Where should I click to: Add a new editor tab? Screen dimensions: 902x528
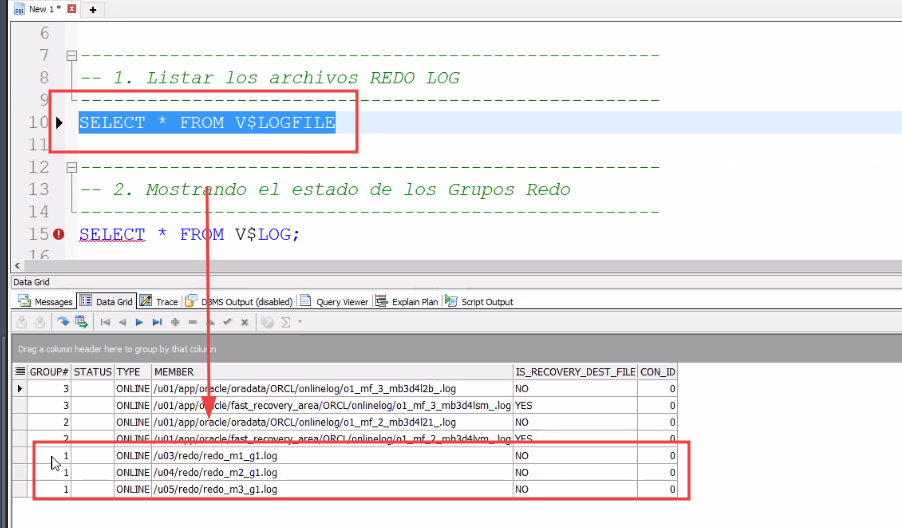pos(93,9)
